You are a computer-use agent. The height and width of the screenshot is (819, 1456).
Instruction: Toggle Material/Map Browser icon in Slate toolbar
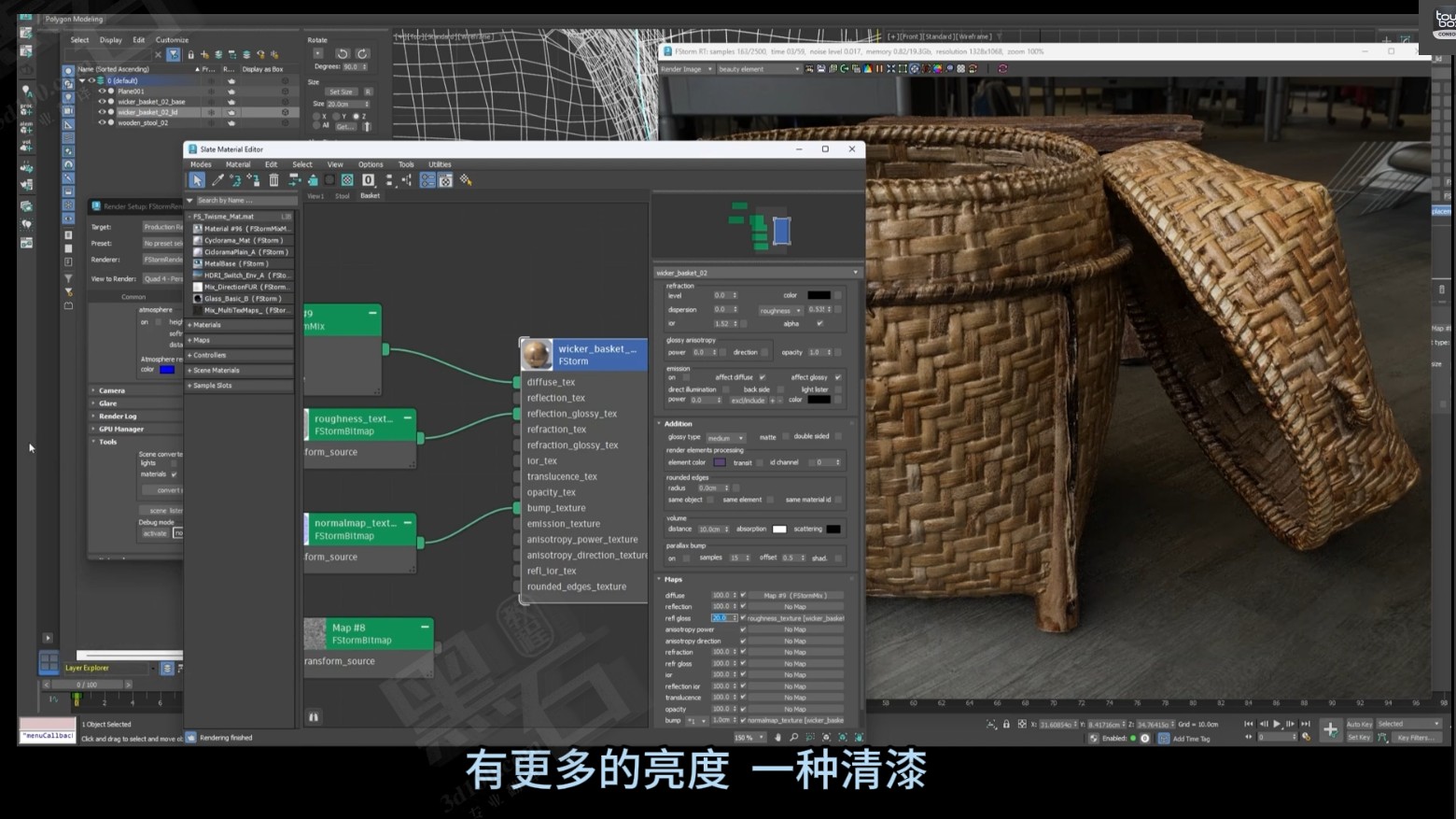tap(427, 180)
